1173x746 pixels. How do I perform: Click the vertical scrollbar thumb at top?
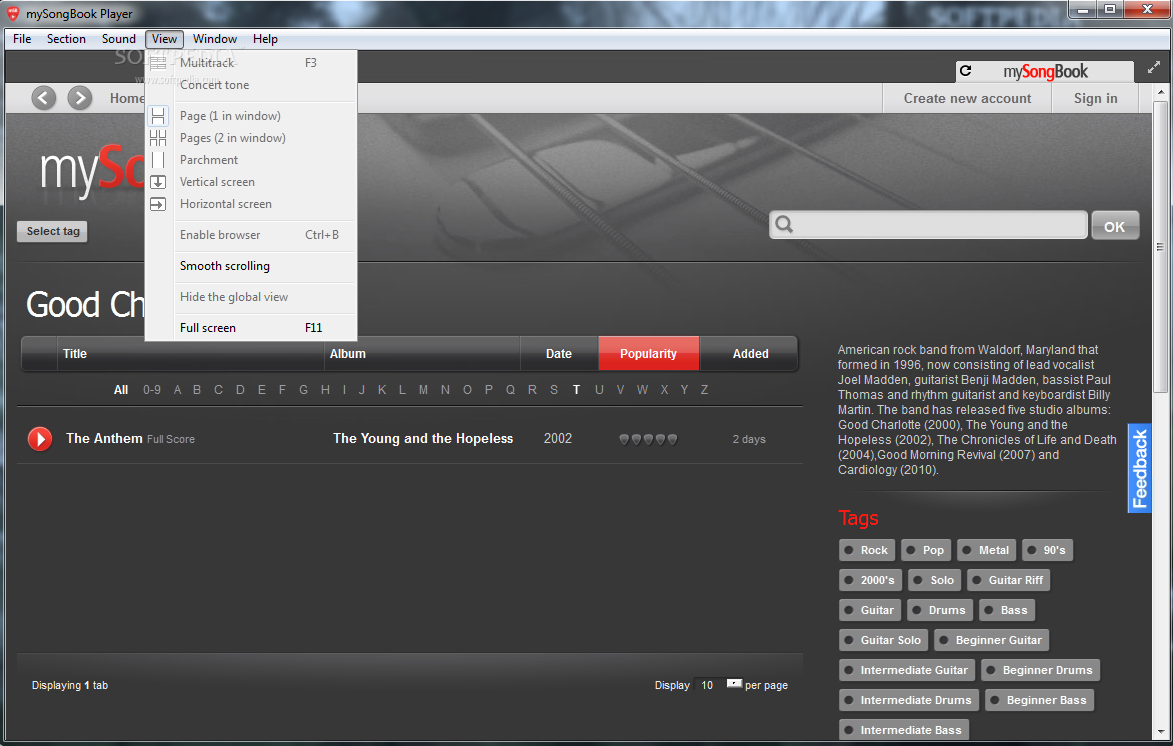coord(1160,247)
